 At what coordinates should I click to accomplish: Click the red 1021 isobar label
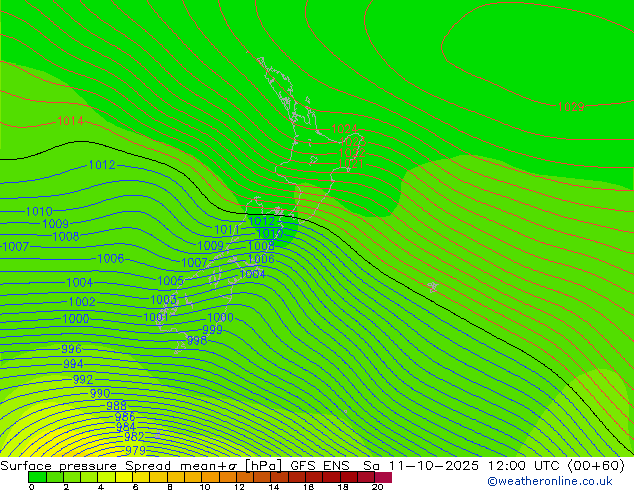point(351,164)
